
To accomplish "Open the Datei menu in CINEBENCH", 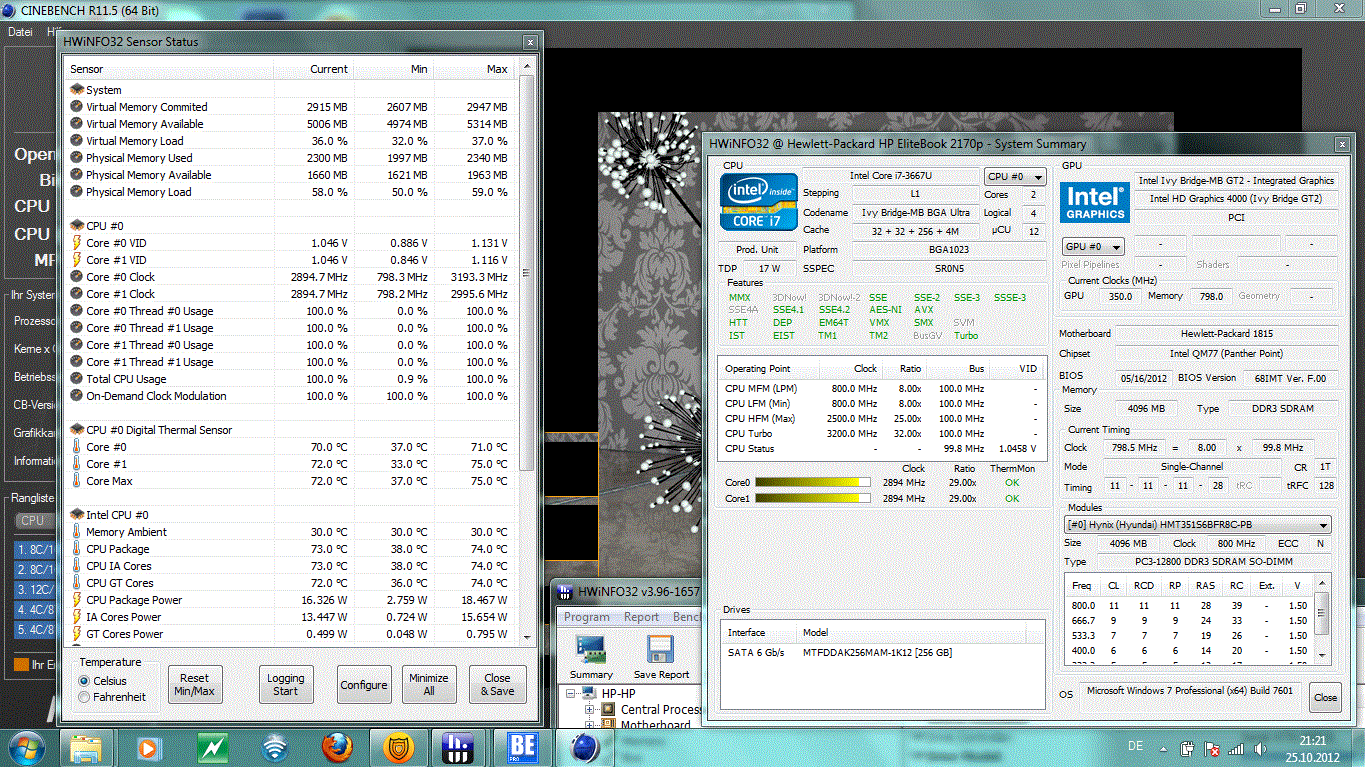I will (x=20, y=32).
